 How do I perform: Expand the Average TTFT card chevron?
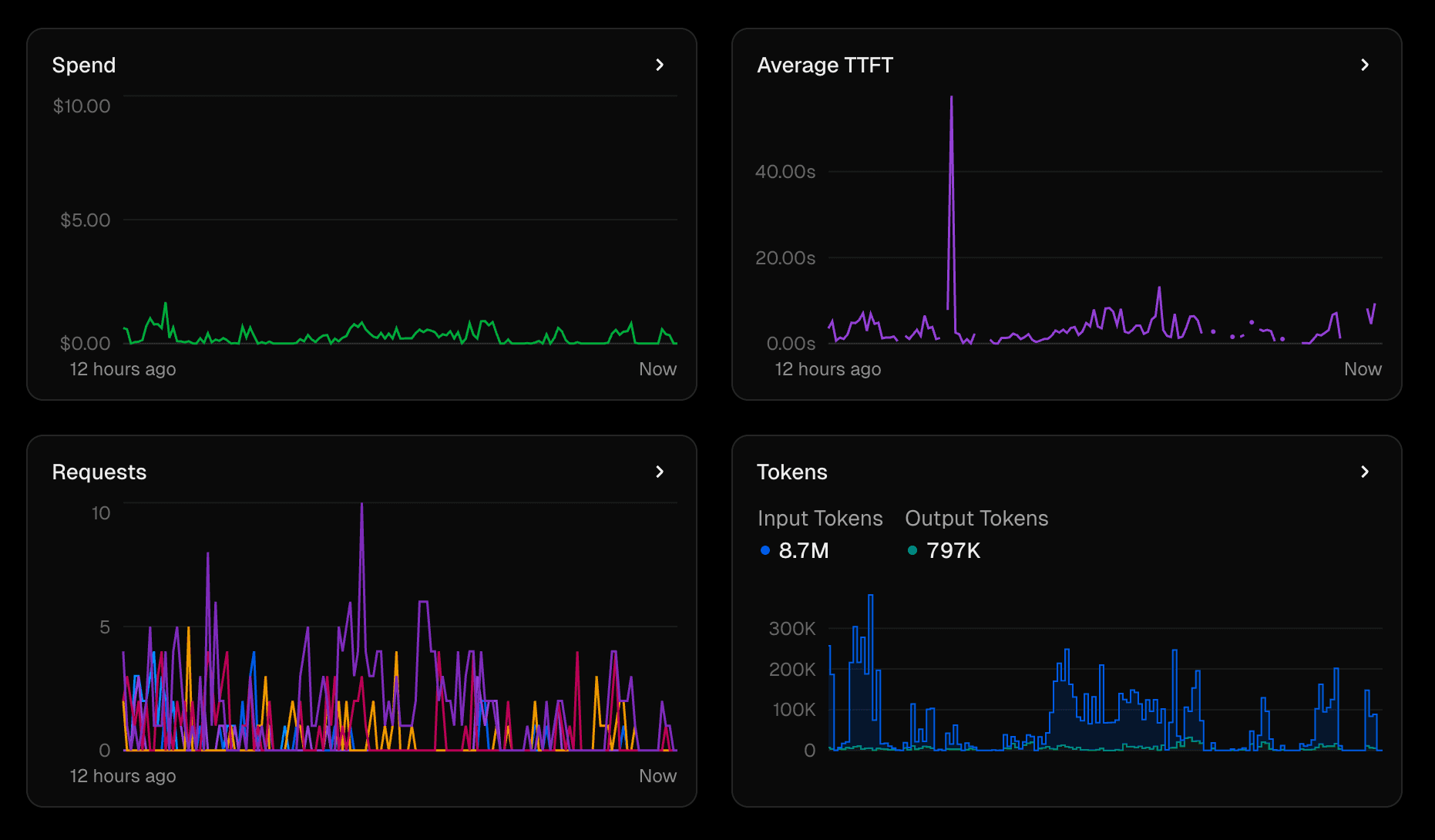pos(1364,65)
